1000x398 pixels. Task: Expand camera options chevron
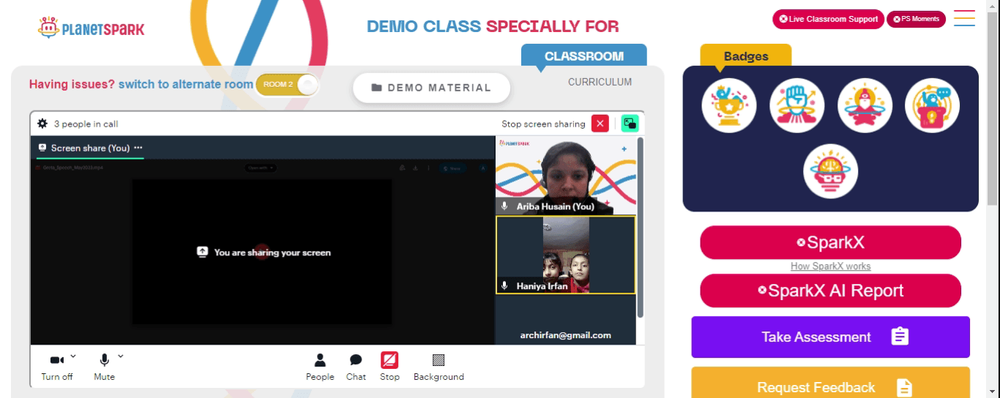coord(73,356)
